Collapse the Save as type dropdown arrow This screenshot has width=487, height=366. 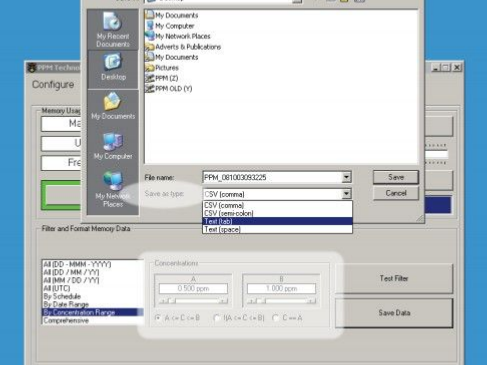[x=346, y=194]
